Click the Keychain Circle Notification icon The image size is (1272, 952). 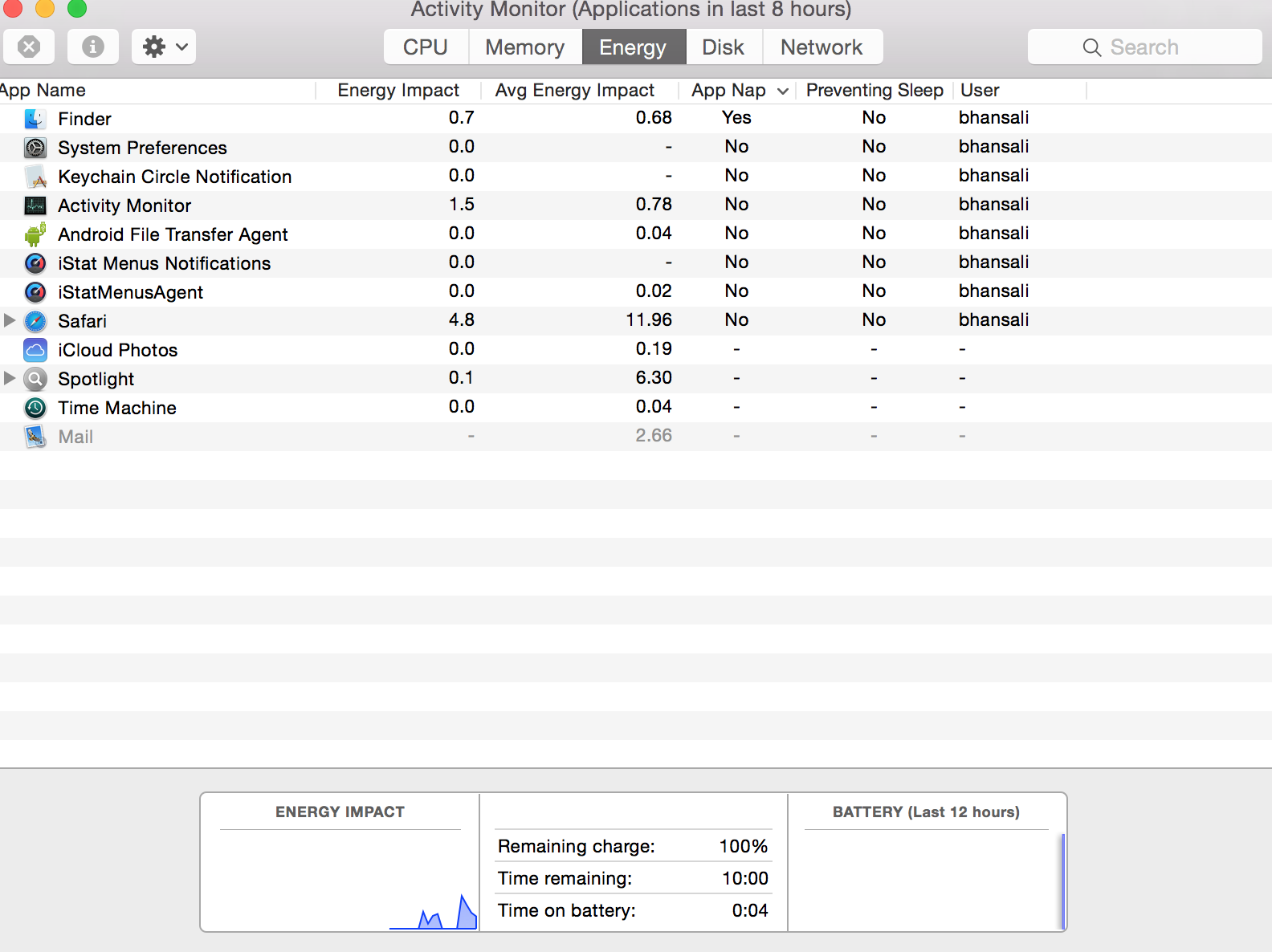[x=35, y=177]
